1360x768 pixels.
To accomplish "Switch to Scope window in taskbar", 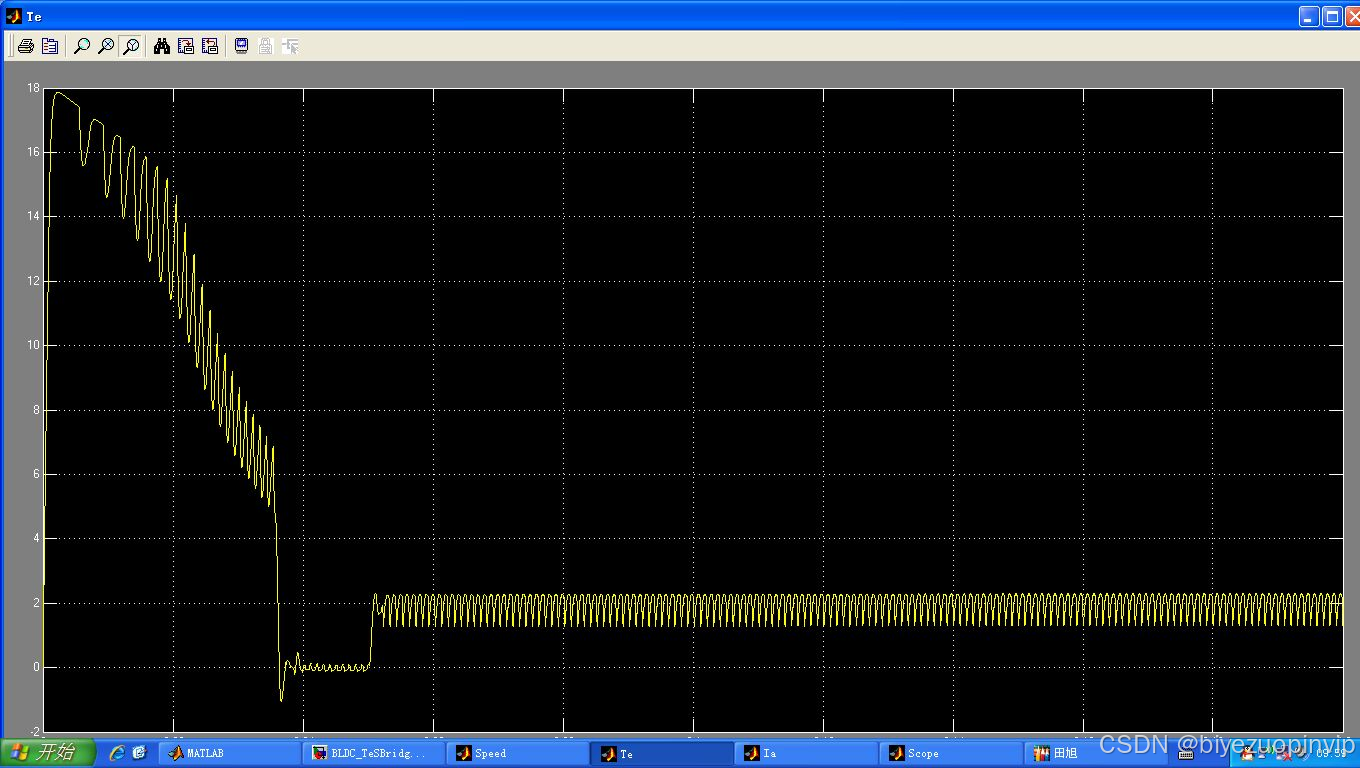I will [x=951, y=753].
